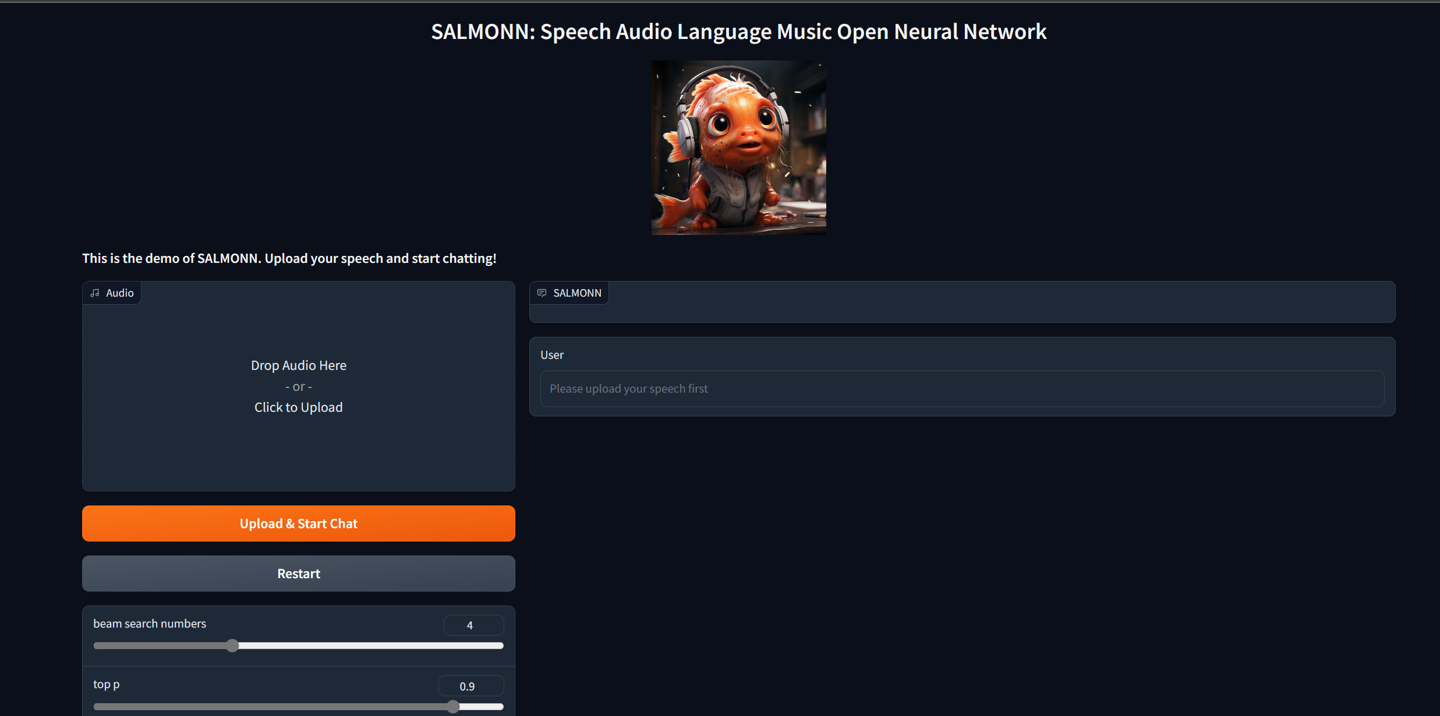Set top p slider to its far left end
1440x716 pixels.
click(x=95, y=706)
